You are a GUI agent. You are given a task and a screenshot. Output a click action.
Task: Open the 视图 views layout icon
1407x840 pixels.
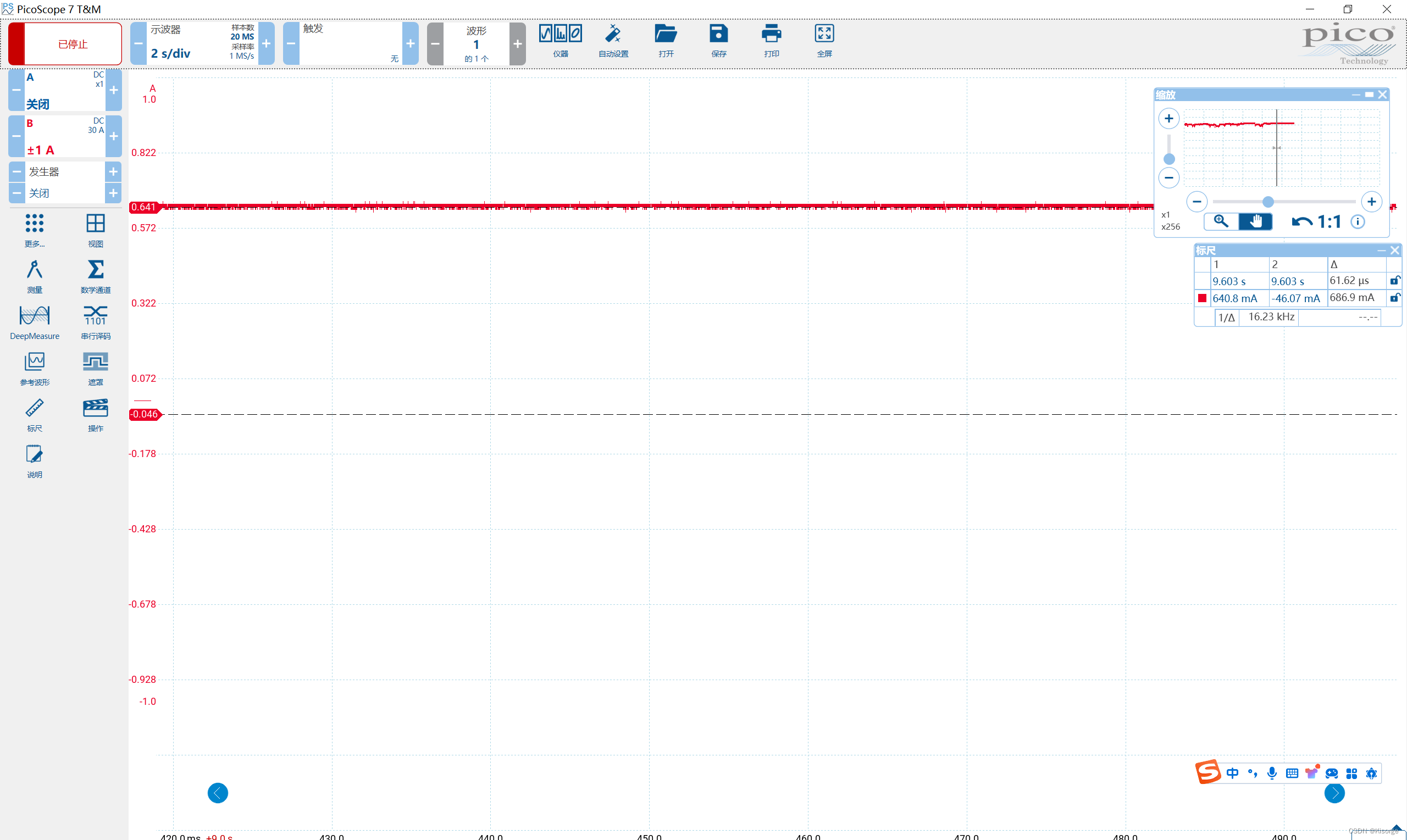tap(96, 230)
